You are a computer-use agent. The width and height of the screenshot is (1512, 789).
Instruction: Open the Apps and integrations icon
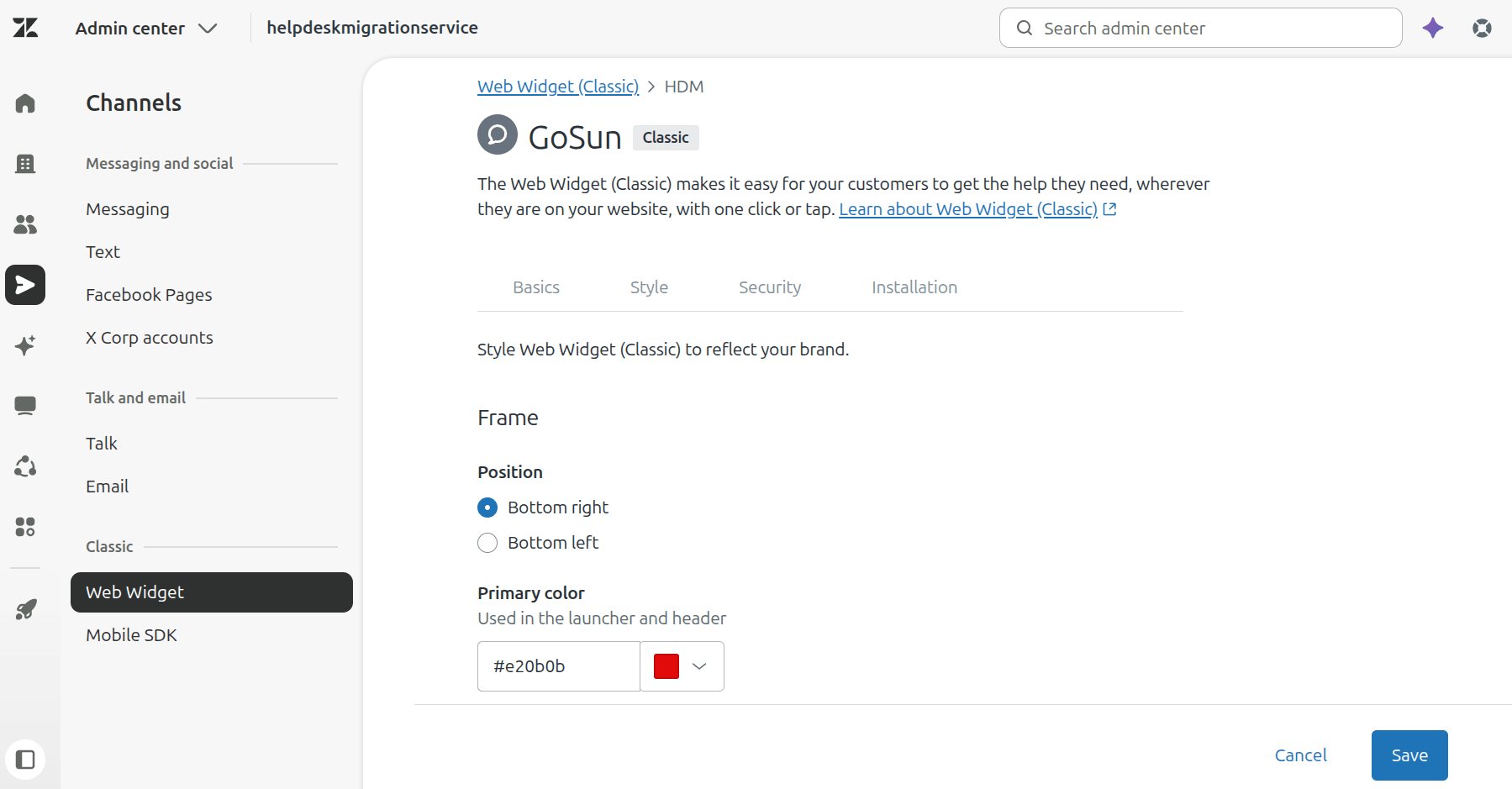[25, 527]
